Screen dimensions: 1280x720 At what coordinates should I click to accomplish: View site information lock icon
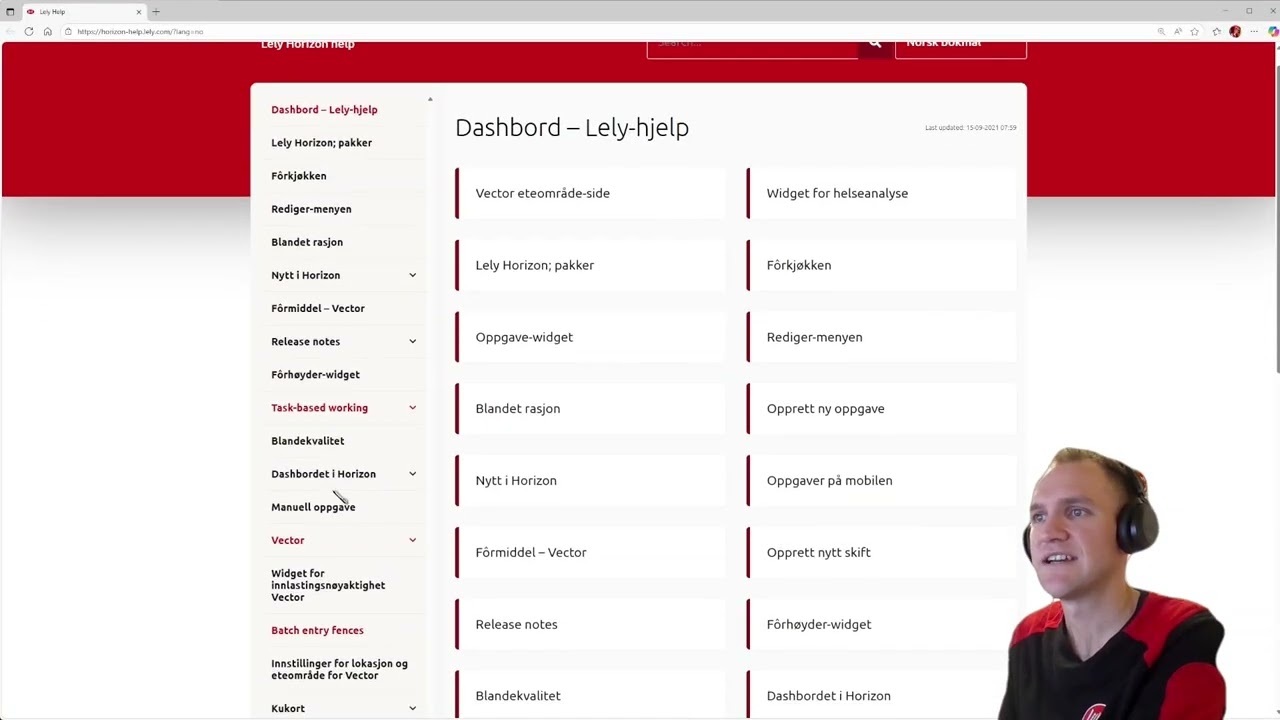pos(68,31)
